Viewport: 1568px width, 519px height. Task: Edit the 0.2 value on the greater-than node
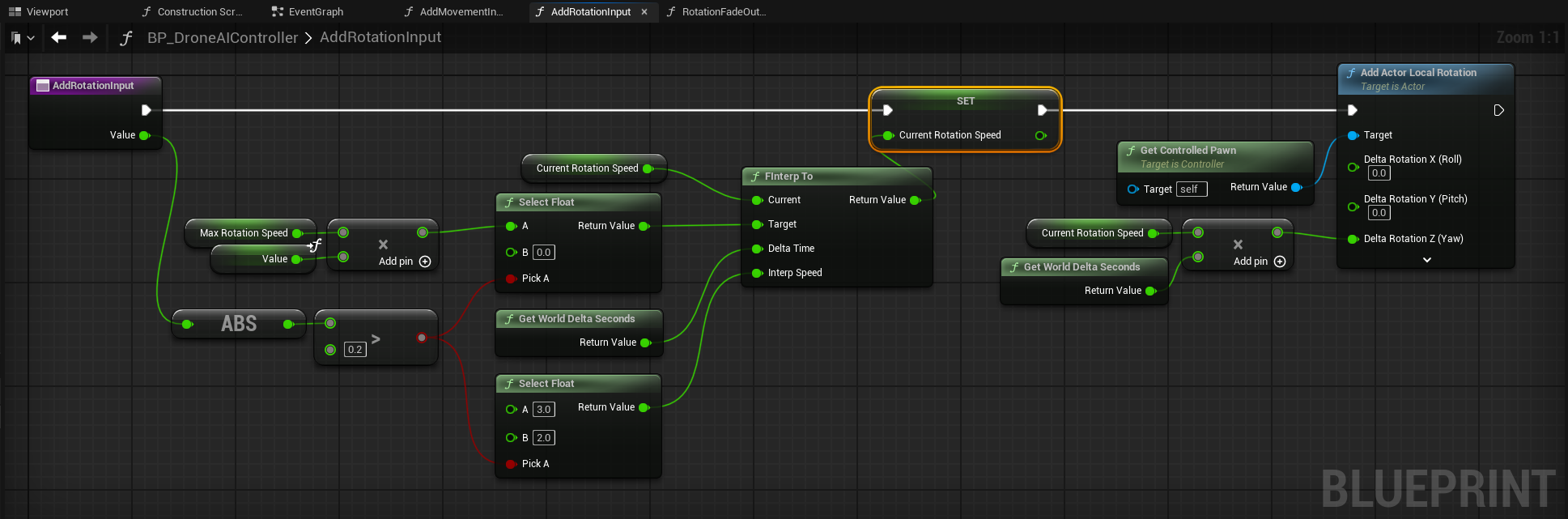pyautogui.click(x=355, y=350)
